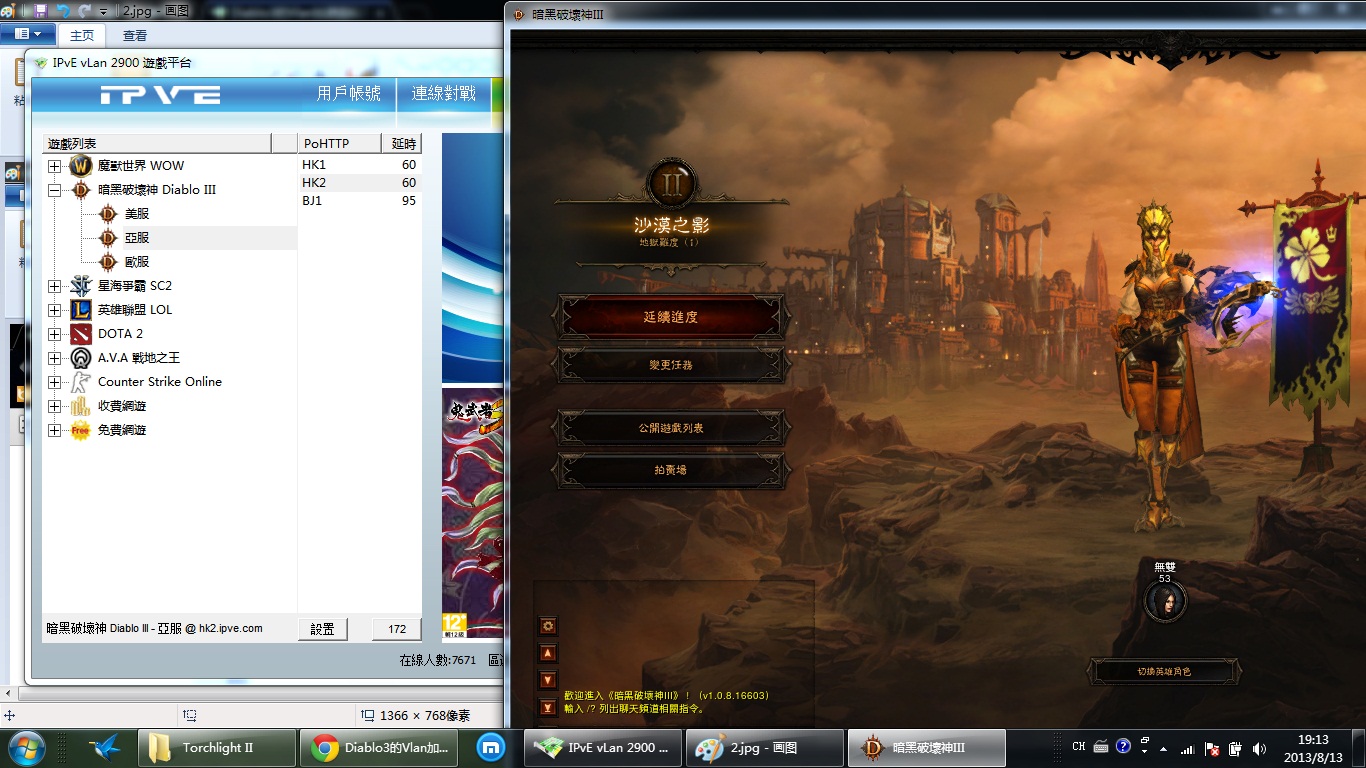Click the Diablo III icon in the game list
The height and width of the screenshot is (768, 1366).
(x=81, y=190)
